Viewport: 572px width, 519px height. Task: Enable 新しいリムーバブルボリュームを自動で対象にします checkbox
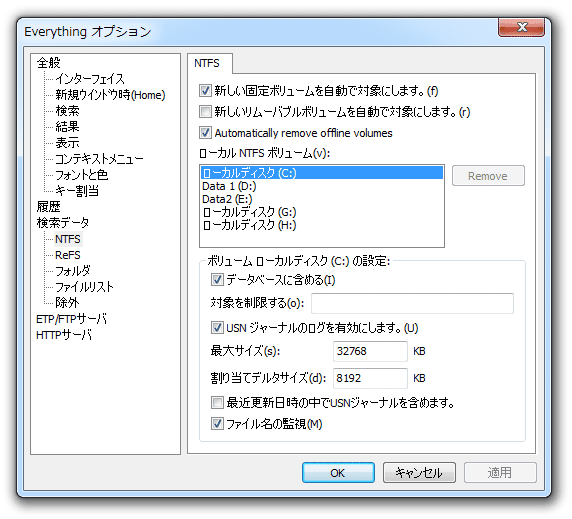click(205, 111)
